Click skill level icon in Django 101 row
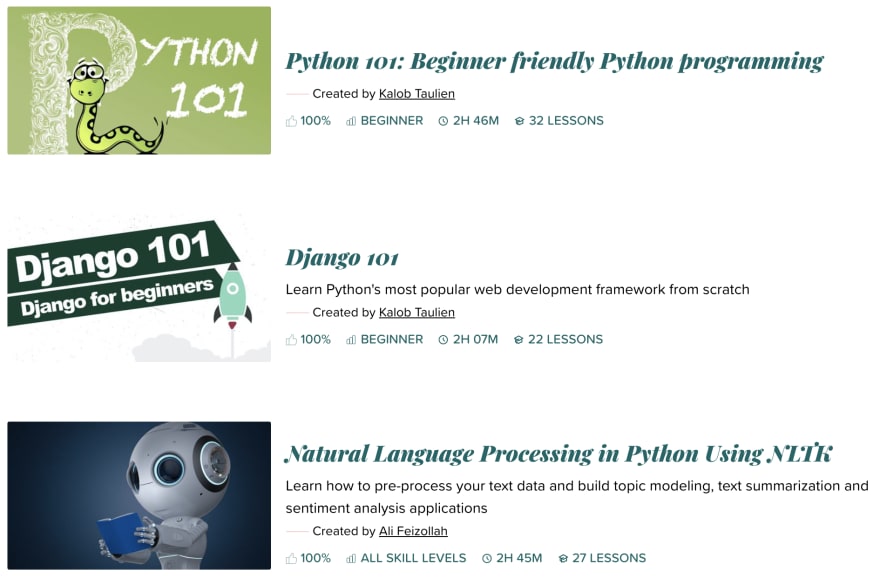This screenshot has height=578, width=880. pyautogui.click(x=351, y=340)
